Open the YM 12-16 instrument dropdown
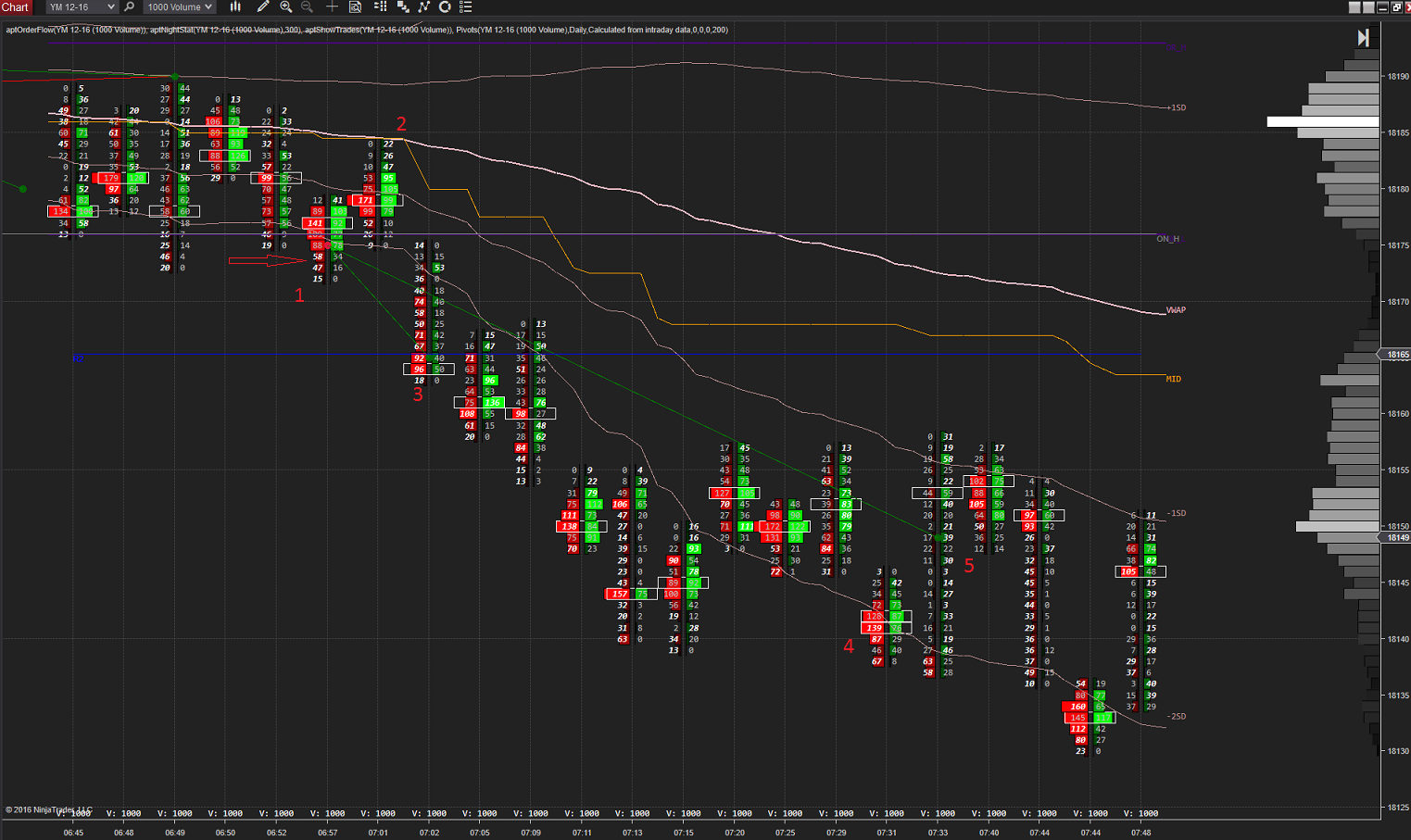 point(82,7)
